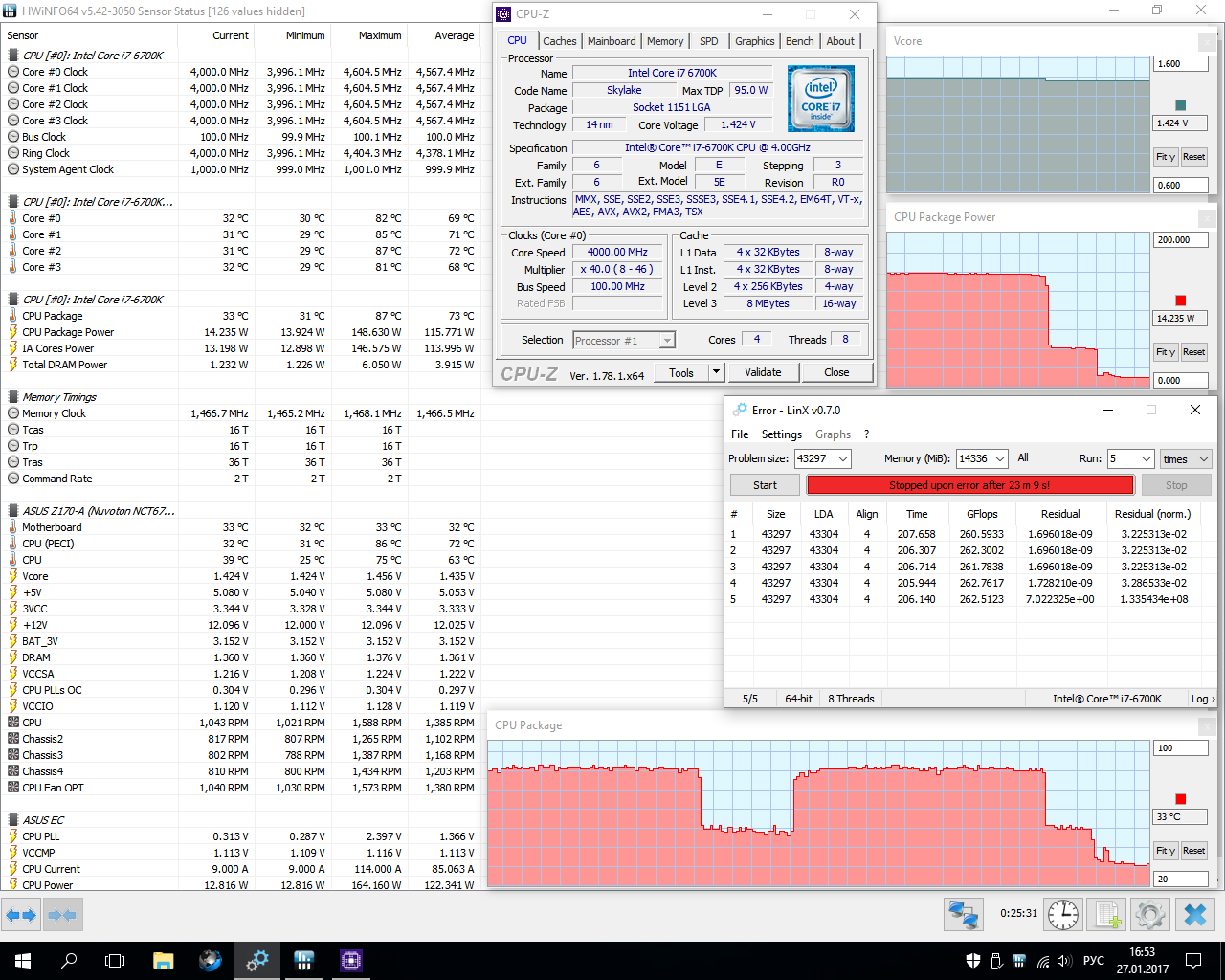The height and width of the screenshot is (980, 1225).
Task: Select the Graphics tab in CPU-Z
Action: 755,41
